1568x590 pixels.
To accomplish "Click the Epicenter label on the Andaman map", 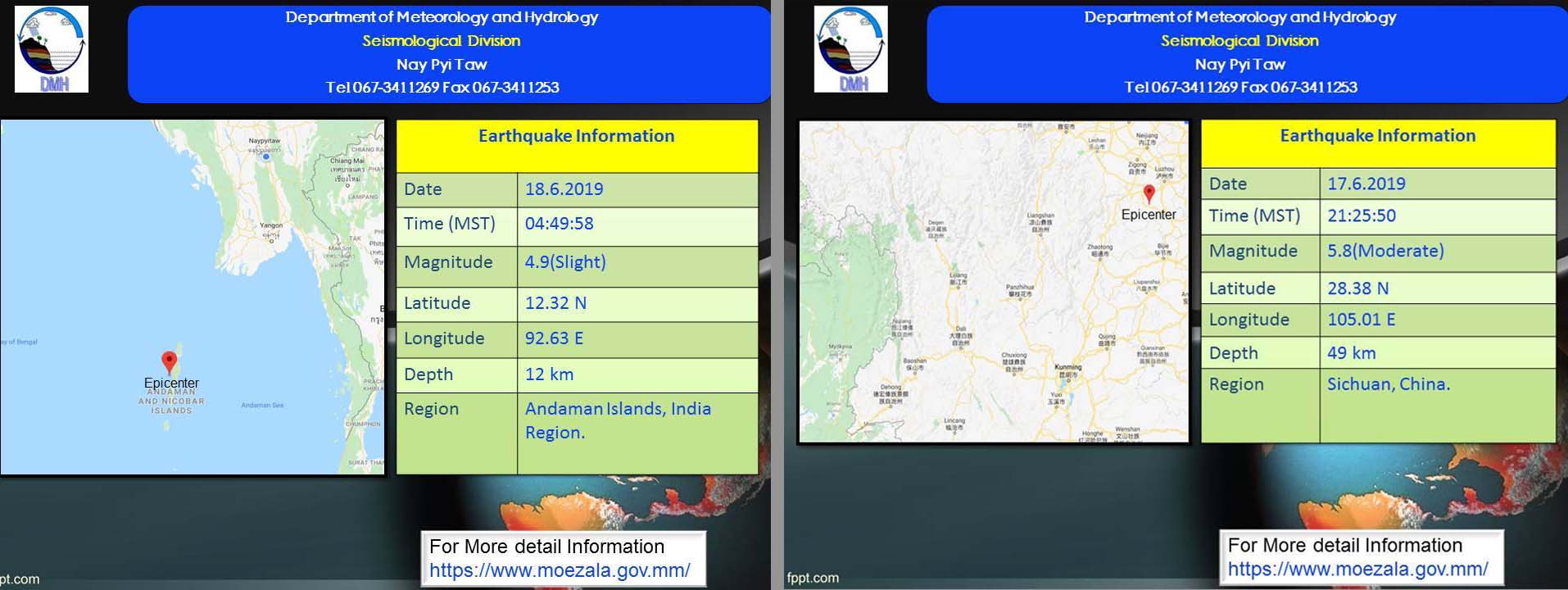I will (171, 383).
